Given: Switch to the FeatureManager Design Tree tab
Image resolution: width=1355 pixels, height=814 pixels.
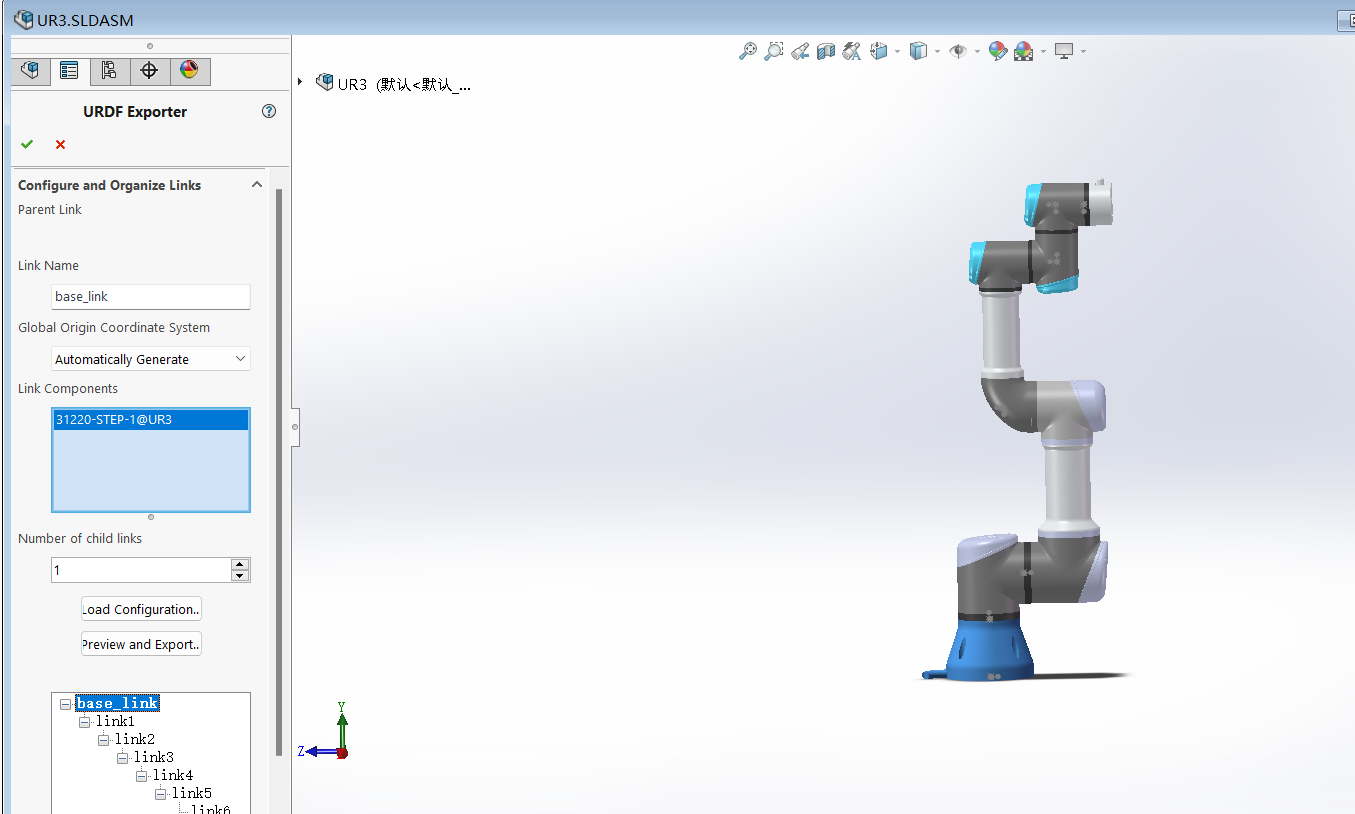Looking at the screenshot, I should (x=30, y=71).
